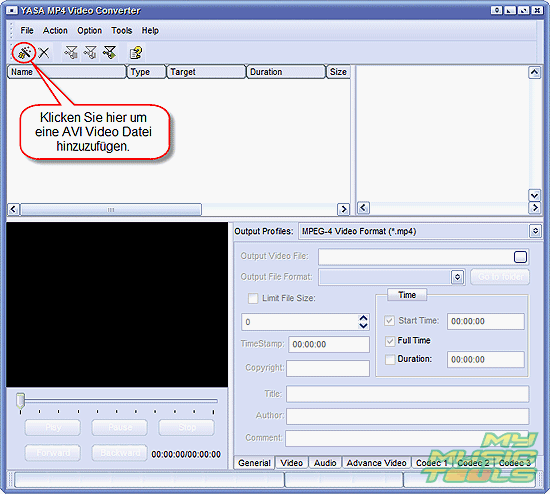Click the Go to folder button
This screenshot has width=550, height=494.
[500, 277]
